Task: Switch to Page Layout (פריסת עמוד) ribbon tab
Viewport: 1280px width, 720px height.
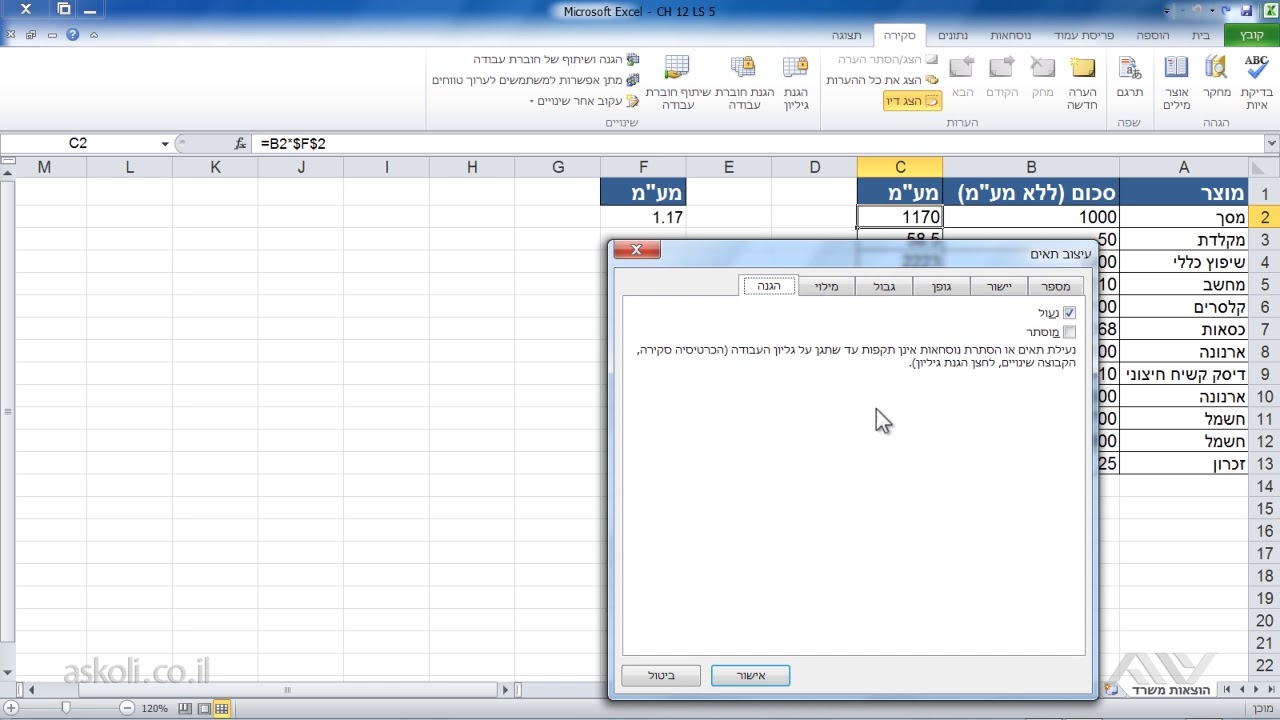Action: (x=1084, y=35)
